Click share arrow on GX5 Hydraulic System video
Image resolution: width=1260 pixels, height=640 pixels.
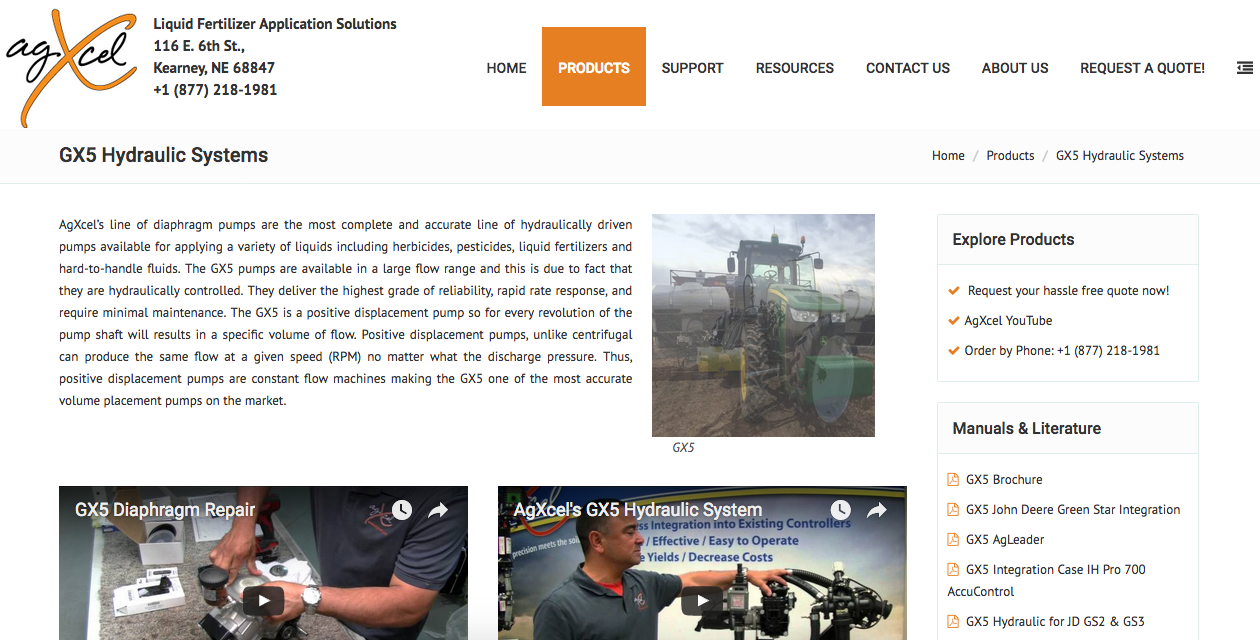[x=877, y=510]
